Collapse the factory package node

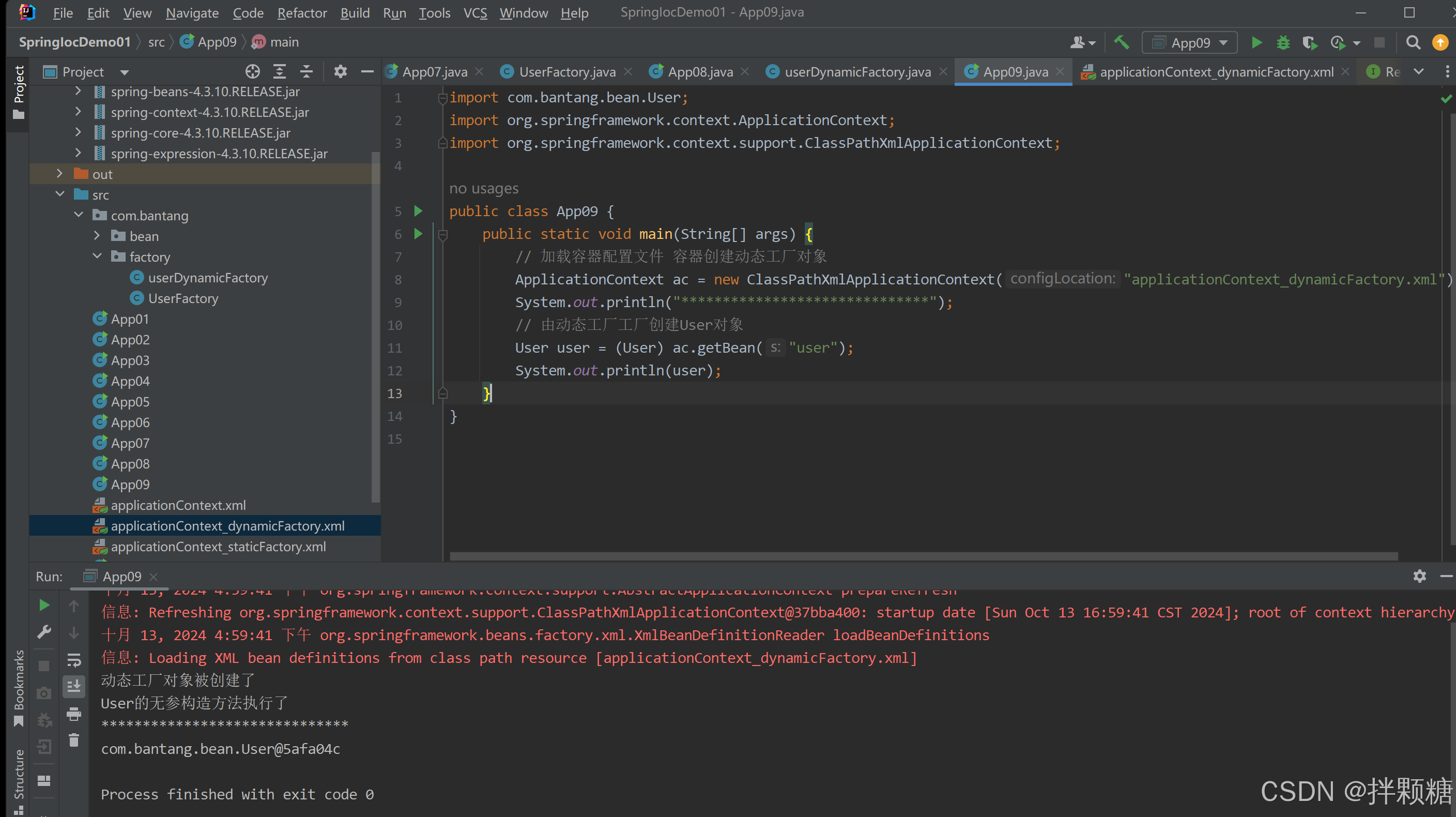(97, 256)
